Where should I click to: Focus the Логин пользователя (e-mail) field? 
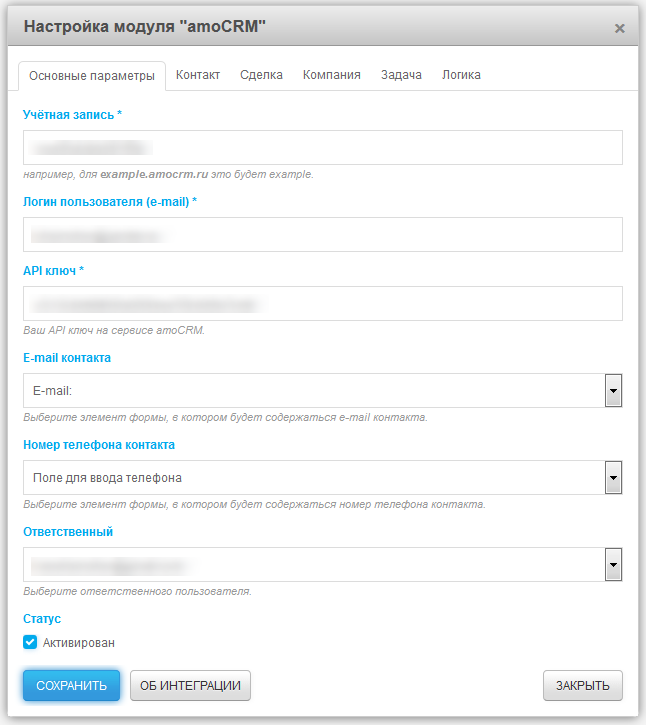coord(322,235)
